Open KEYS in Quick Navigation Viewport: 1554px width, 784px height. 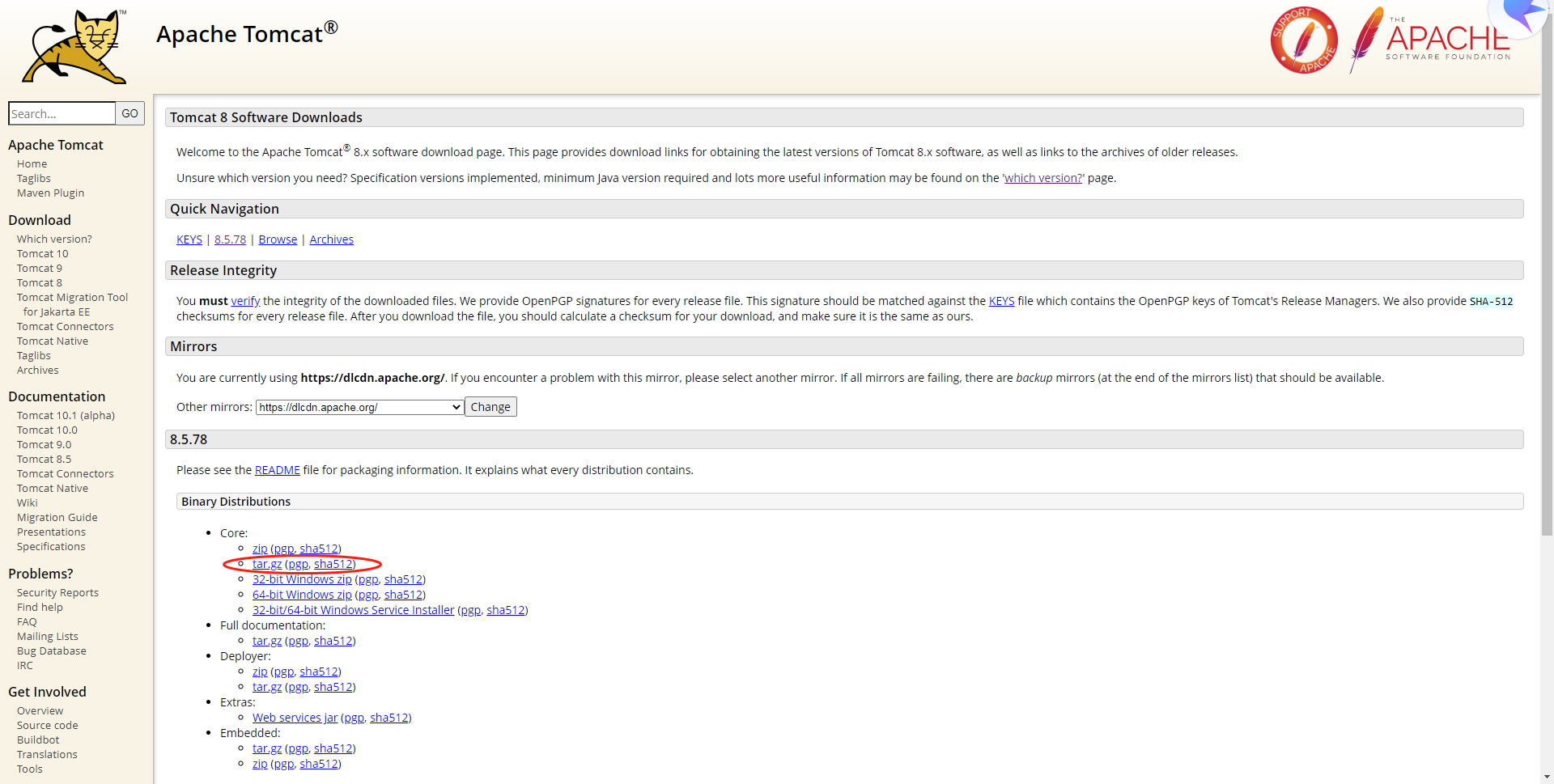[189, 239]
